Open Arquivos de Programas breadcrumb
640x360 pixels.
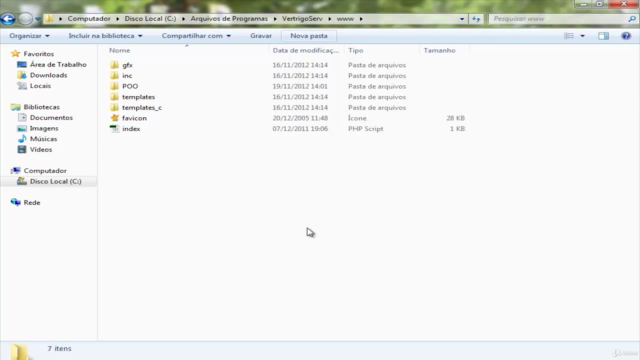coord(229,19)
